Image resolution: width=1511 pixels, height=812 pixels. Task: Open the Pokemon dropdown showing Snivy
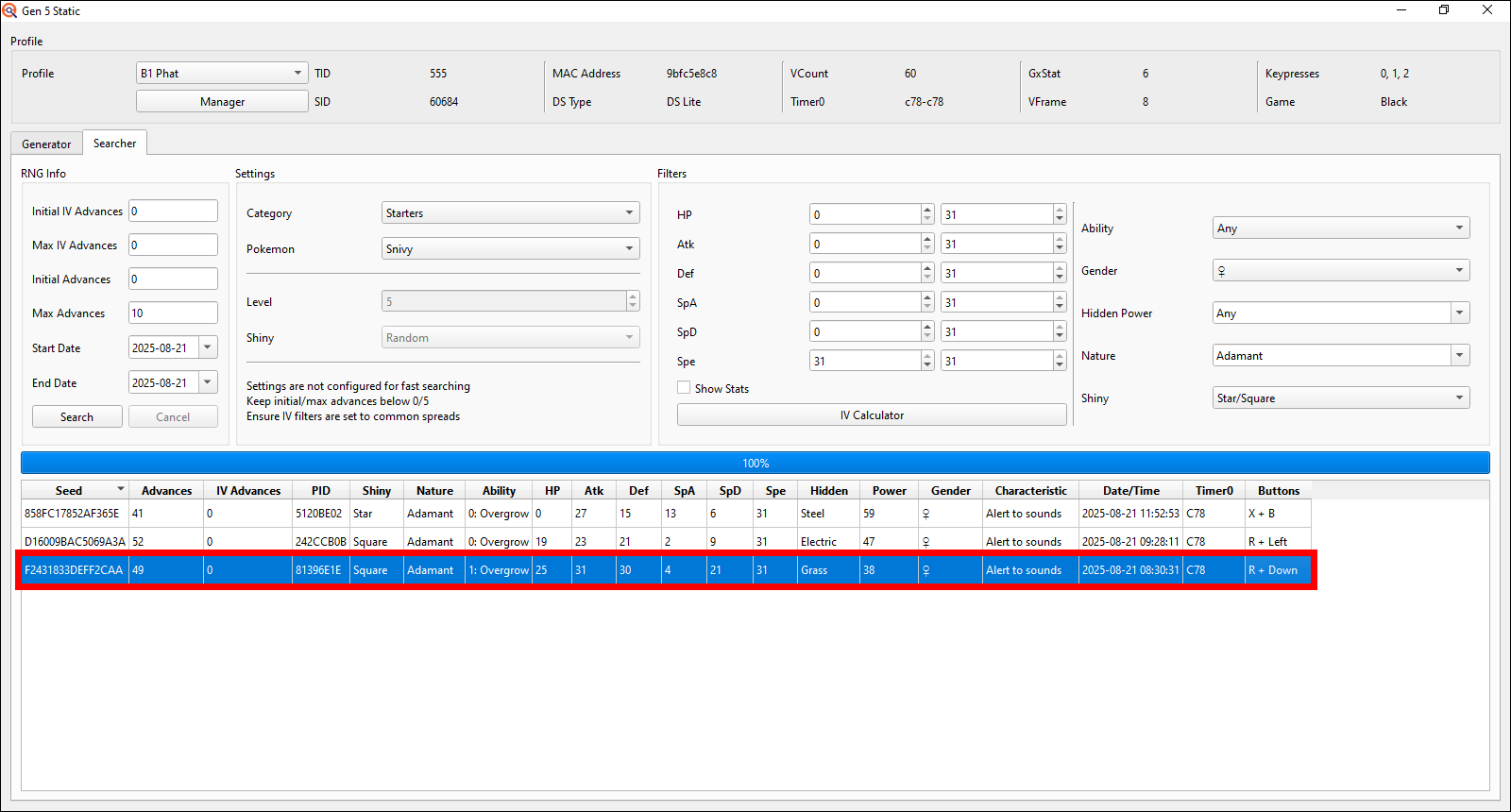click(x=510, y=249)
